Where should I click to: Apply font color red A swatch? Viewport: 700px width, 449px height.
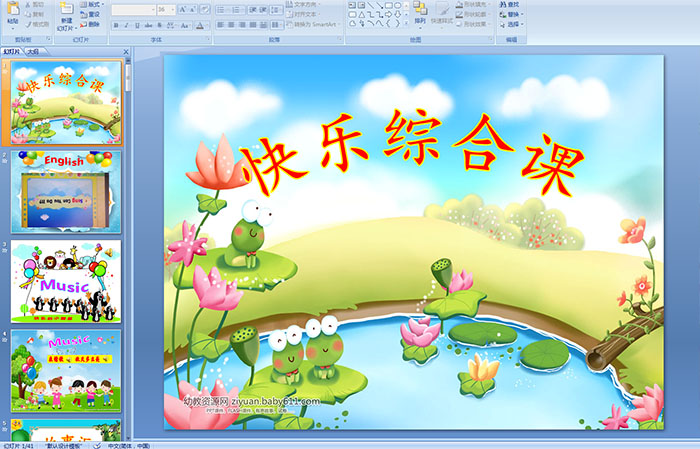[200, 25]
